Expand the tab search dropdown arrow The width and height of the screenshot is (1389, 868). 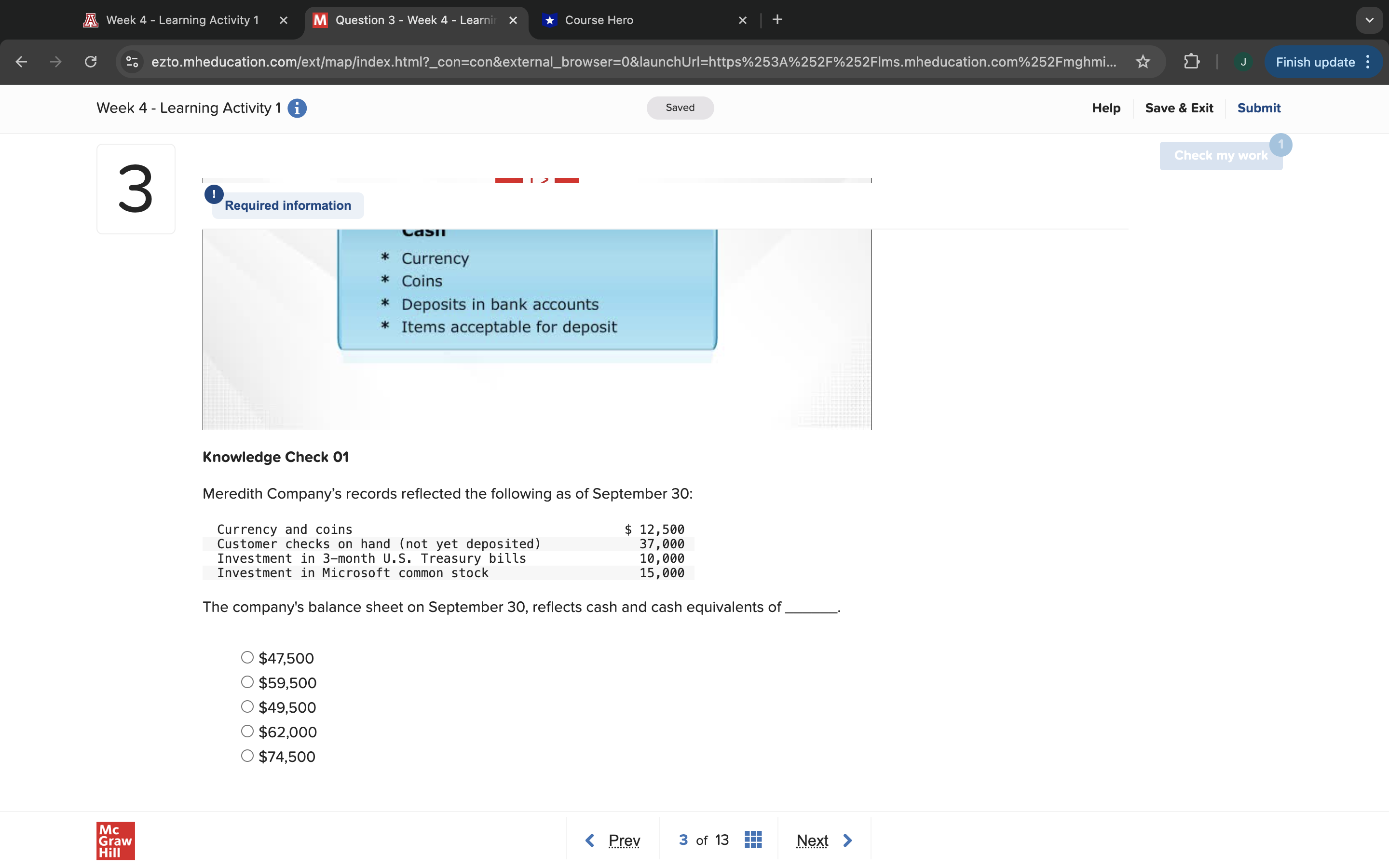[x=1369, y=20]
